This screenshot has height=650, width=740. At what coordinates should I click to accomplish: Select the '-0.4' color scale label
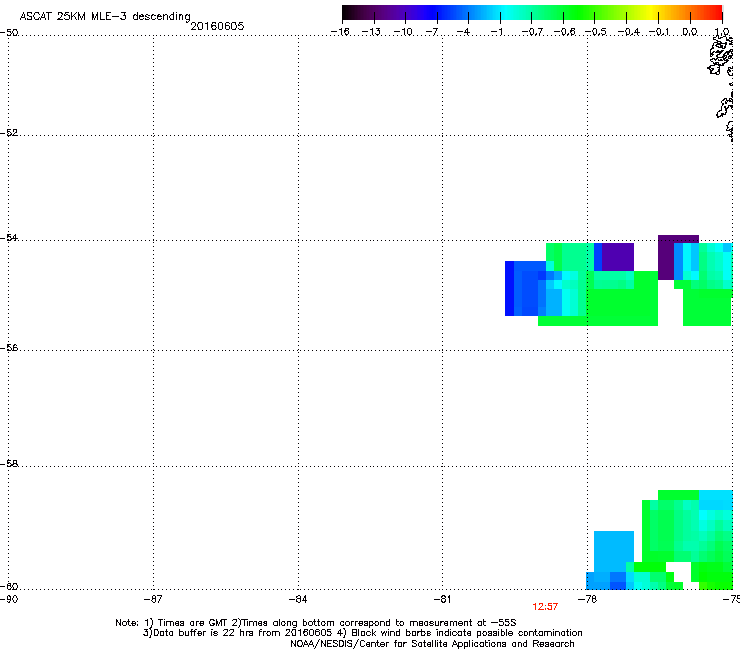(628, 32)
